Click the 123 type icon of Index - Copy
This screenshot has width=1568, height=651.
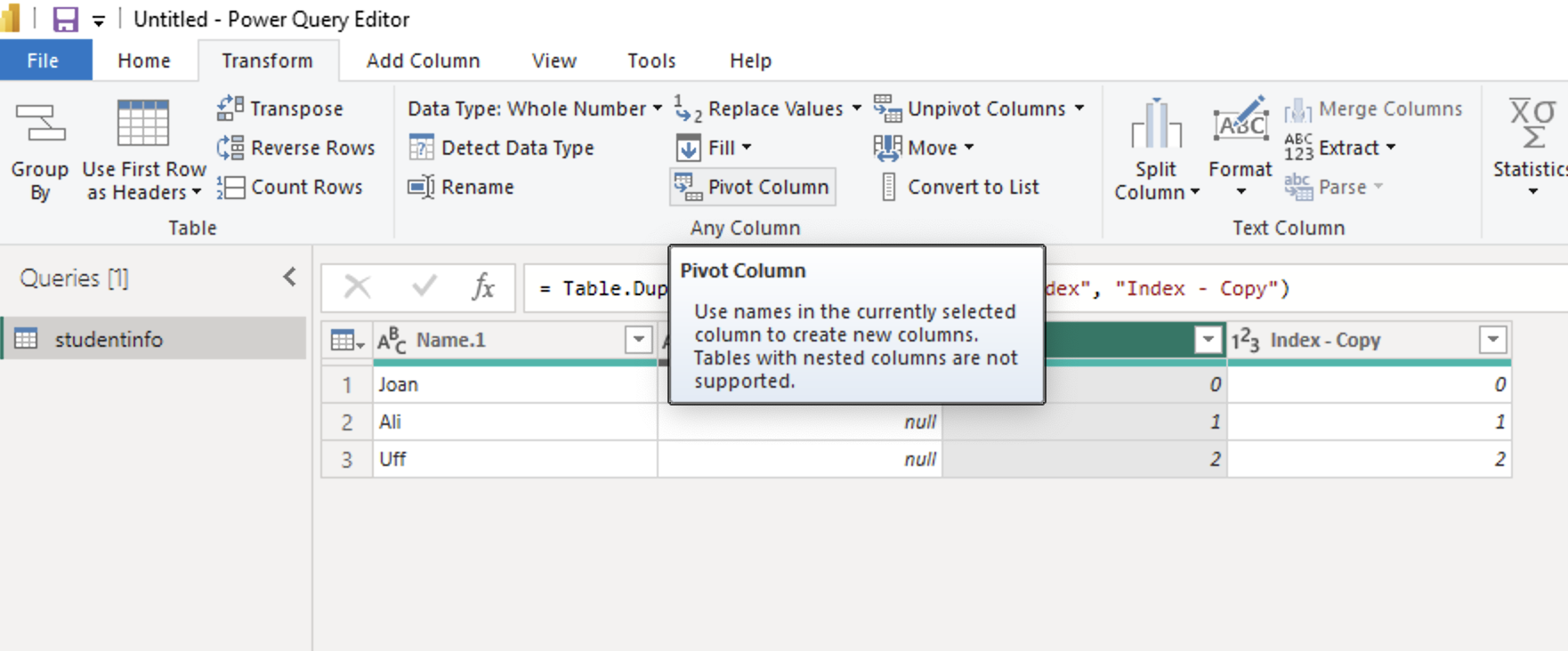tap(1245, 340)
